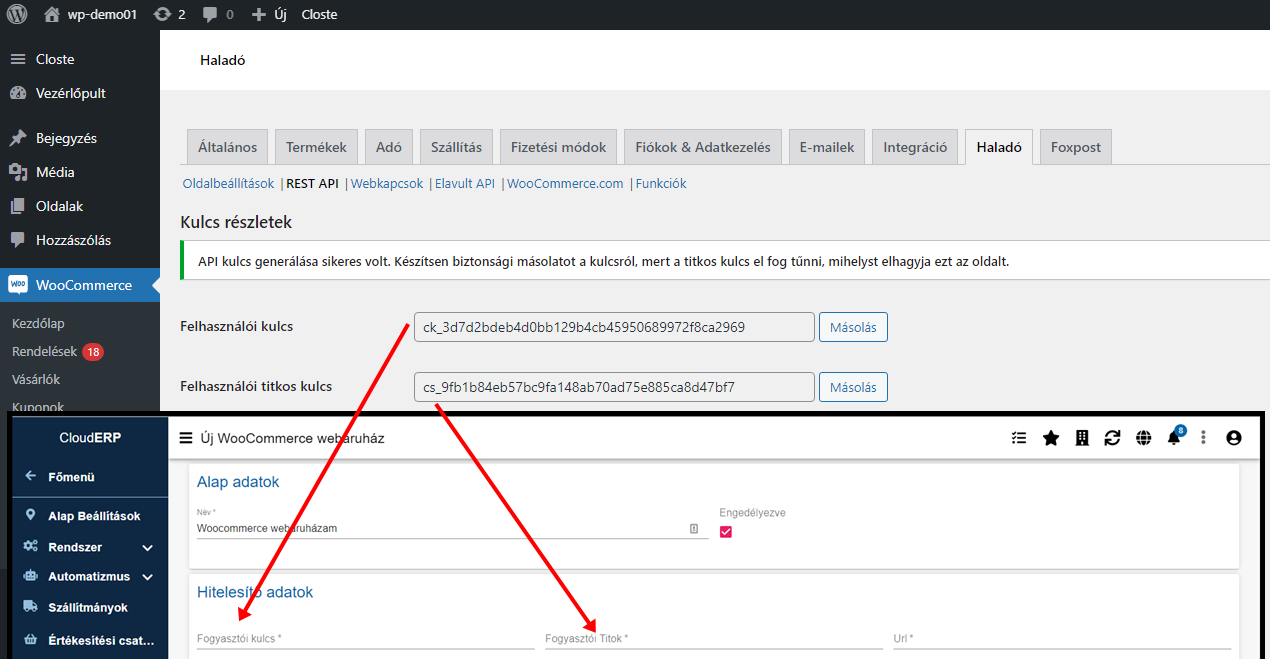1270x659 pixels.
Task: Switch to the Szállítás tab
Action: click(x=456, y=147)
